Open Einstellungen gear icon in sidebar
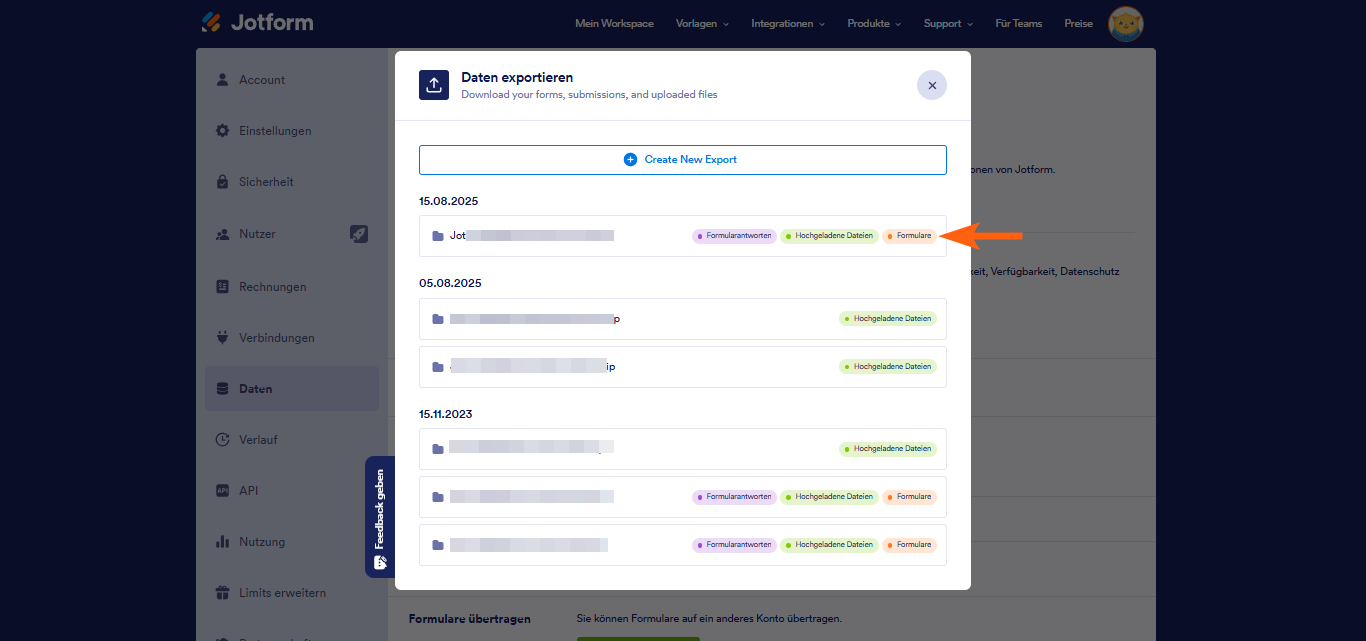This screenshot has width=1366, height=641. click(x=222, y=131)
